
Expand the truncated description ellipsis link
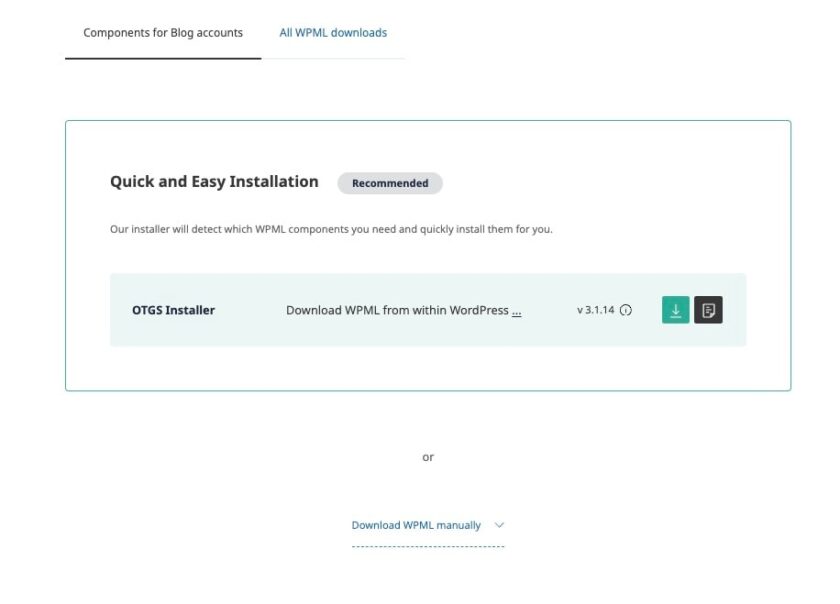(516, 311)
